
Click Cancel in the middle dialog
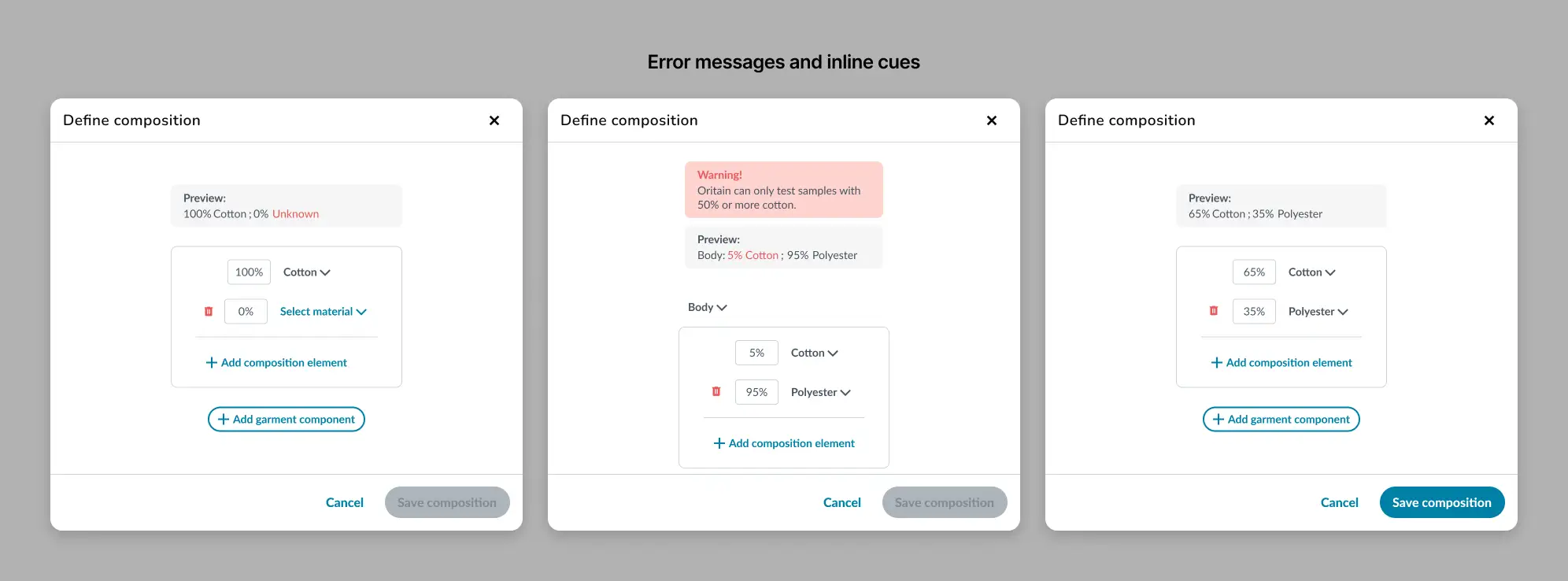click(x=841, y=502)
